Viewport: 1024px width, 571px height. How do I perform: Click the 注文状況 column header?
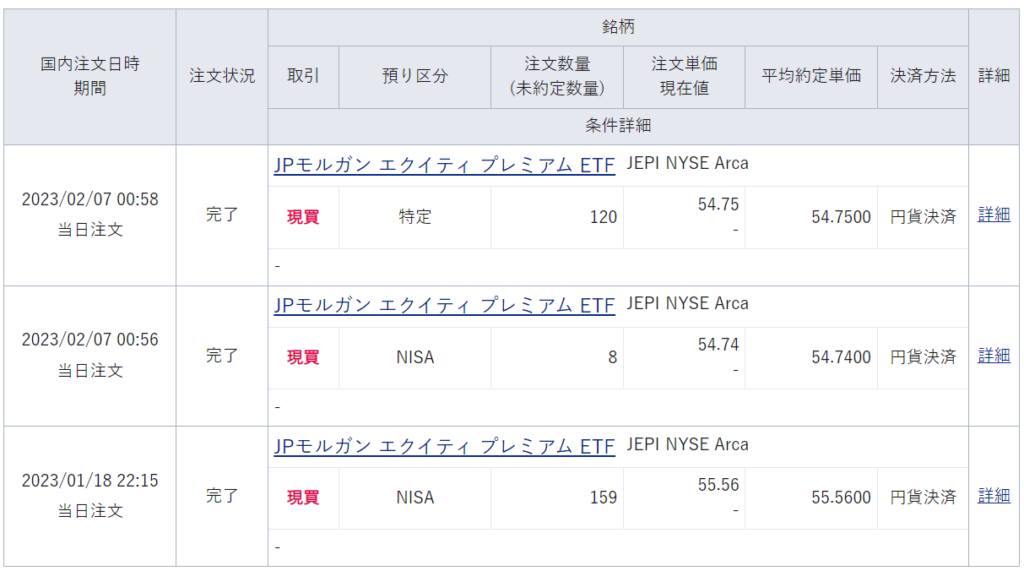222,76
